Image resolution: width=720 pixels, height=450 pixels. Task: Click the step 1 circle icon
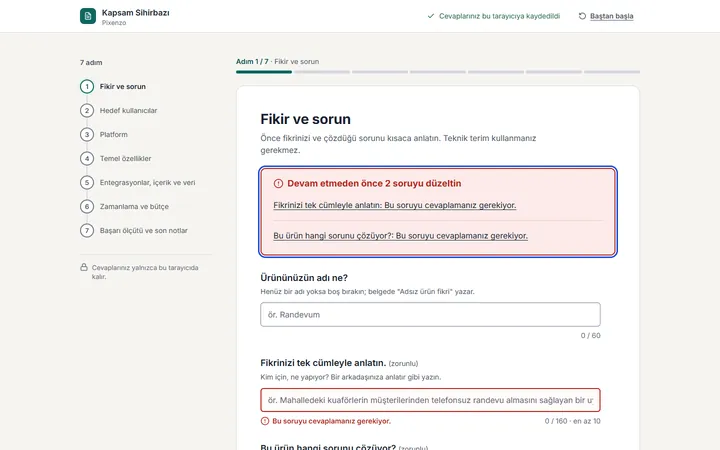[87, 86]
